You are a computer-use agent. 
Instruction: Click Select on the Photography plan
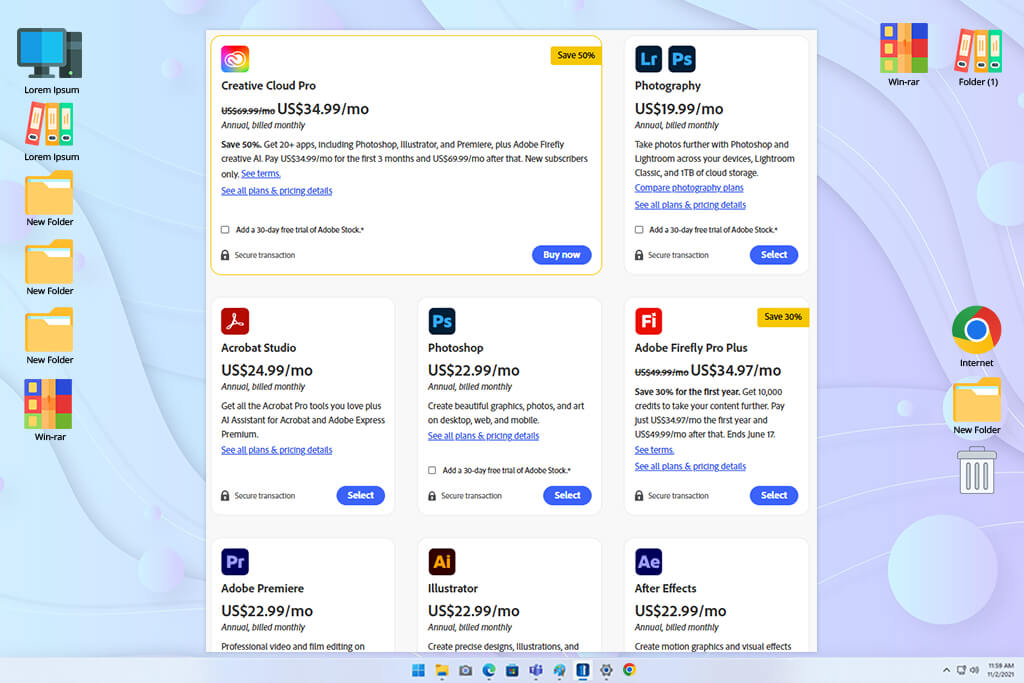coord(774,255)
